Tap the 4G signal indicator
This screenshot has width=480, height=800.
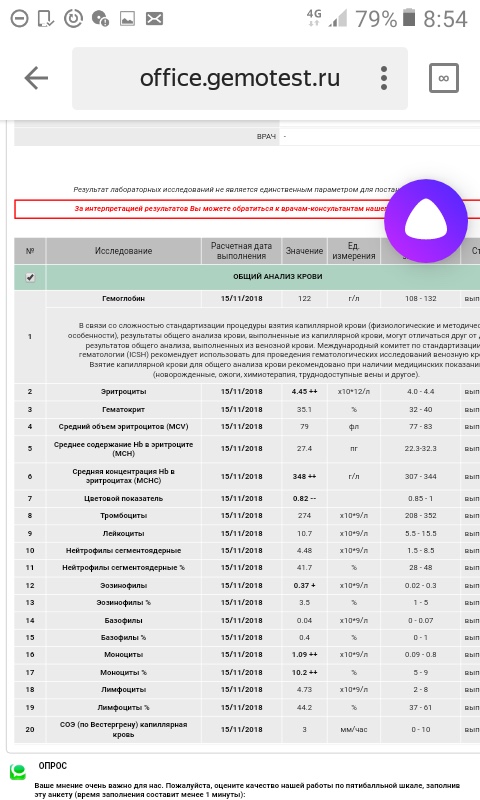point(314,18)
